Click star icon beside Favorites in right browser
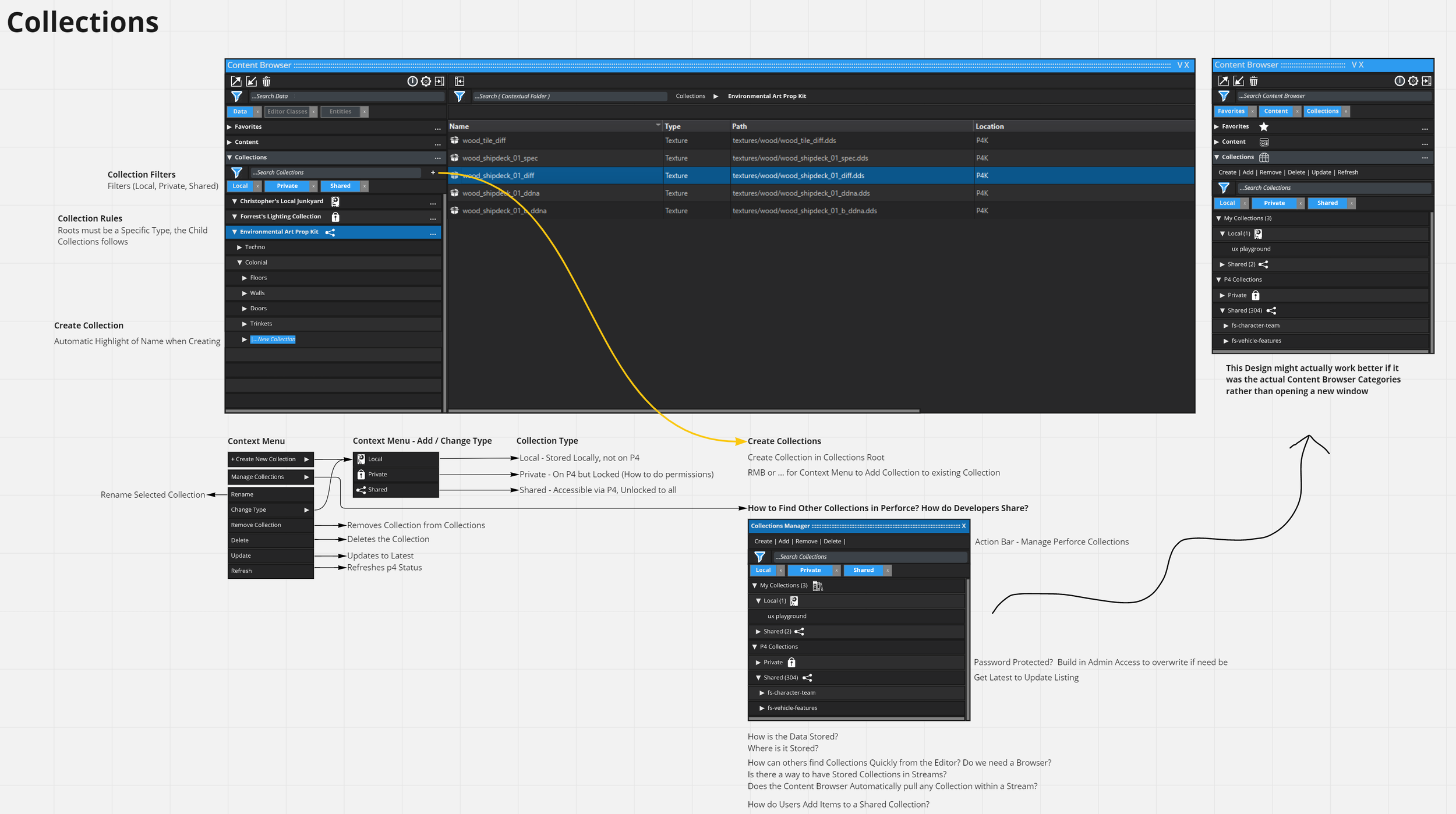Image resolution: width=1456 pixels, height=814 pixels. [x=1263, y=126]
